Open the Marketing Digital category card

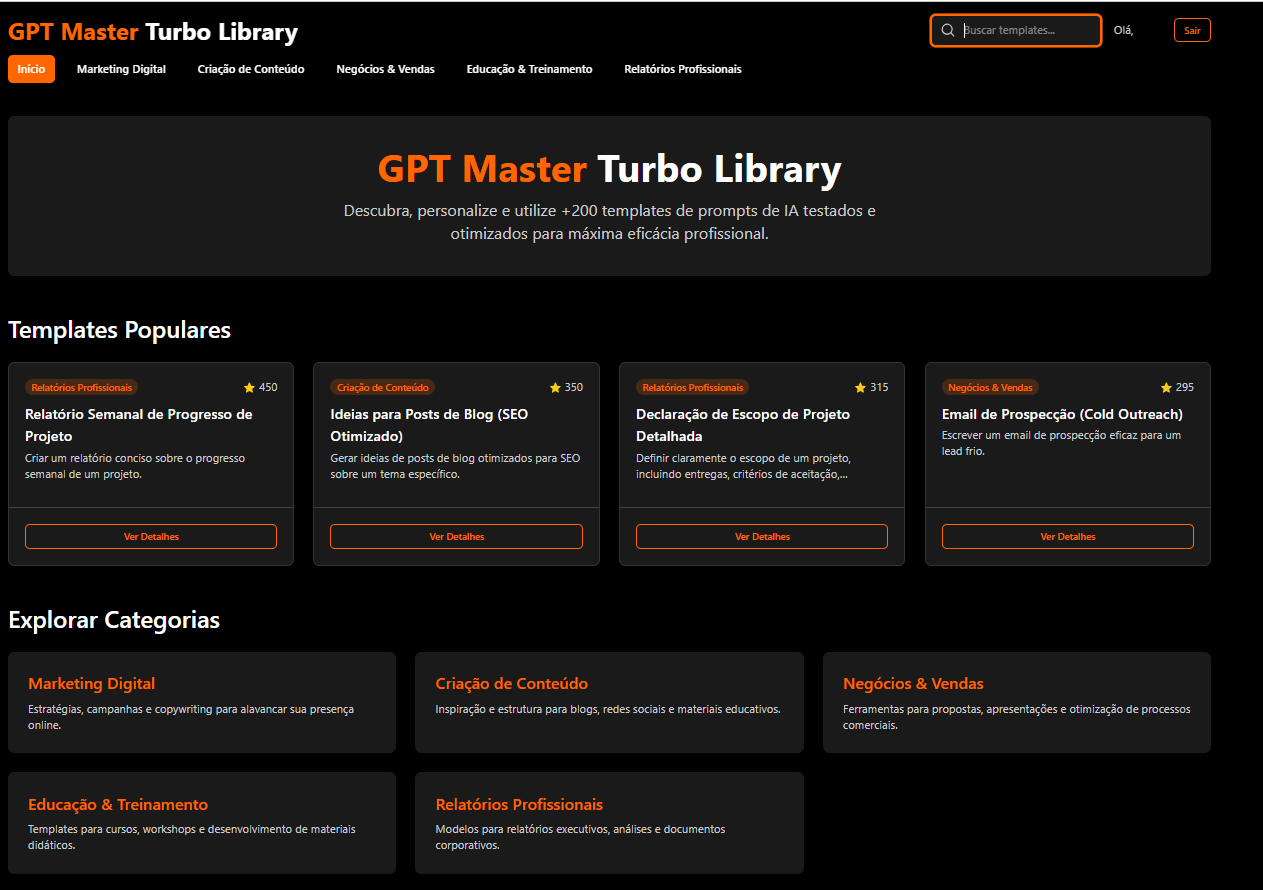(202, 702)
